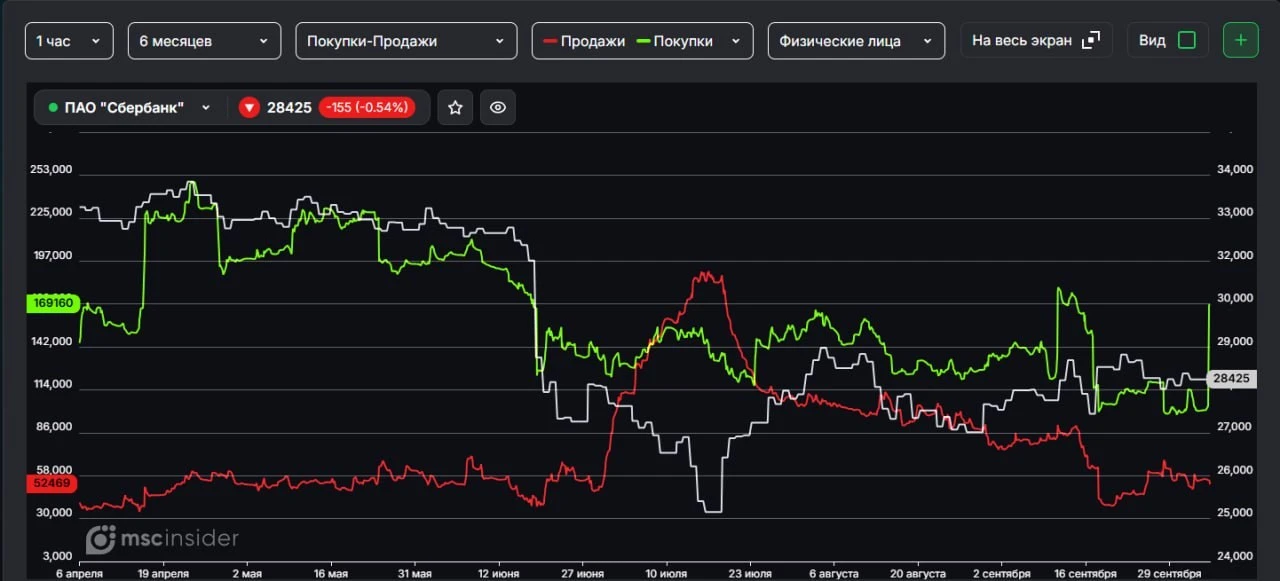Screen dimensions: 1280x581
Task: Click the "197,000" left axis label
Action: pos(52,256)
